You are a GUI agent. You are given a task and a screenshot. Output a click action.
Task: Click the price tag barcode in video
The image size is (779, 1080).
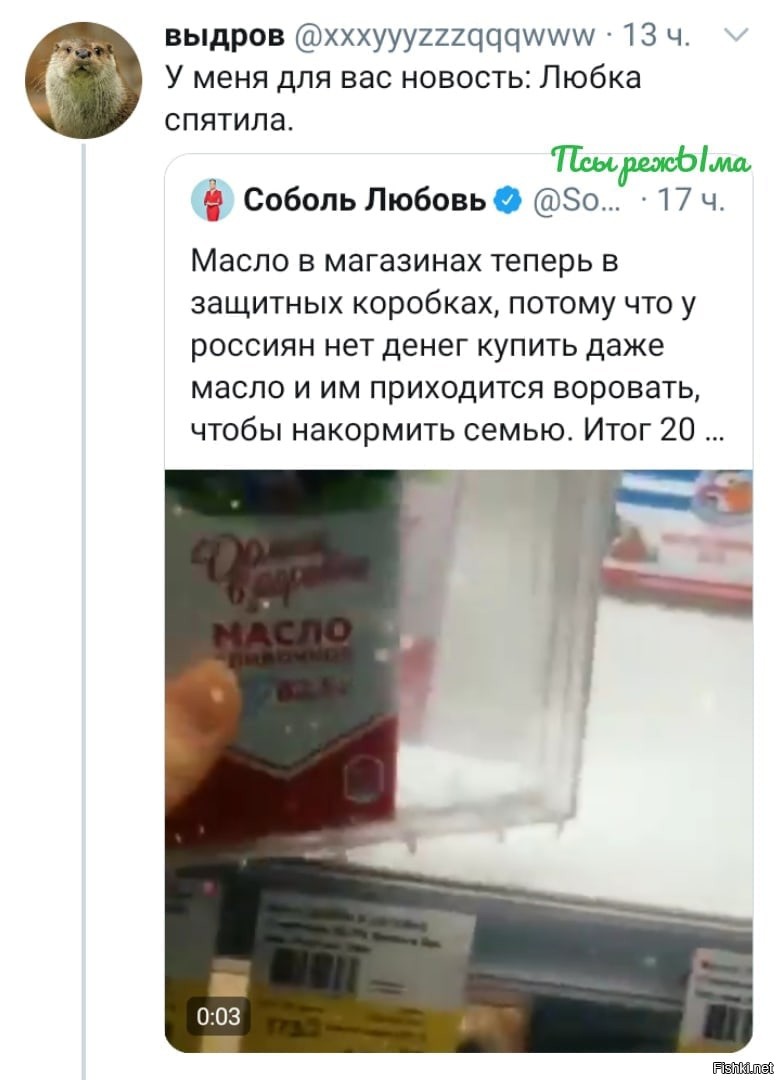coord(315,970)
